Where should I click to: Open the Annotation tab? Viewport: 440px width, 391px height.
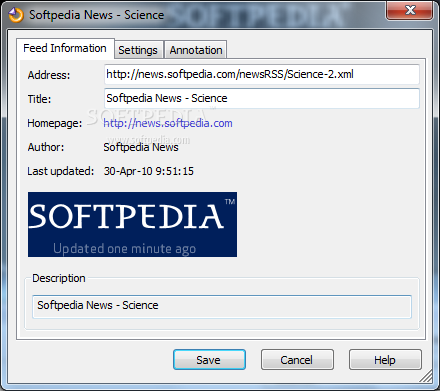tap(196, 50)
